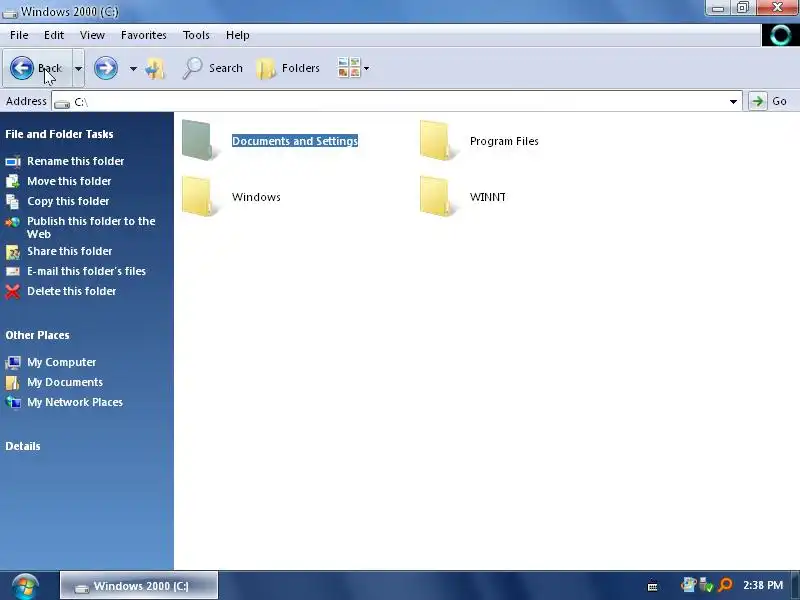Expand the Views dropdown arrow
The image size is (800, 600).
366,68
